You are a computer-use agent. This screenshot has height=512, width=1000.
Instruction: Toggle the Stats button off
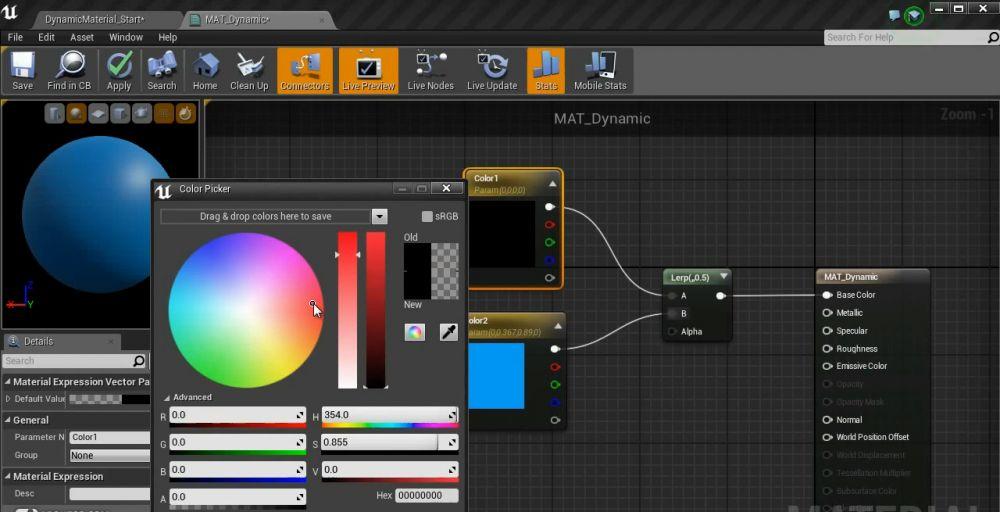pyautogui.click(x=546, y=70)
